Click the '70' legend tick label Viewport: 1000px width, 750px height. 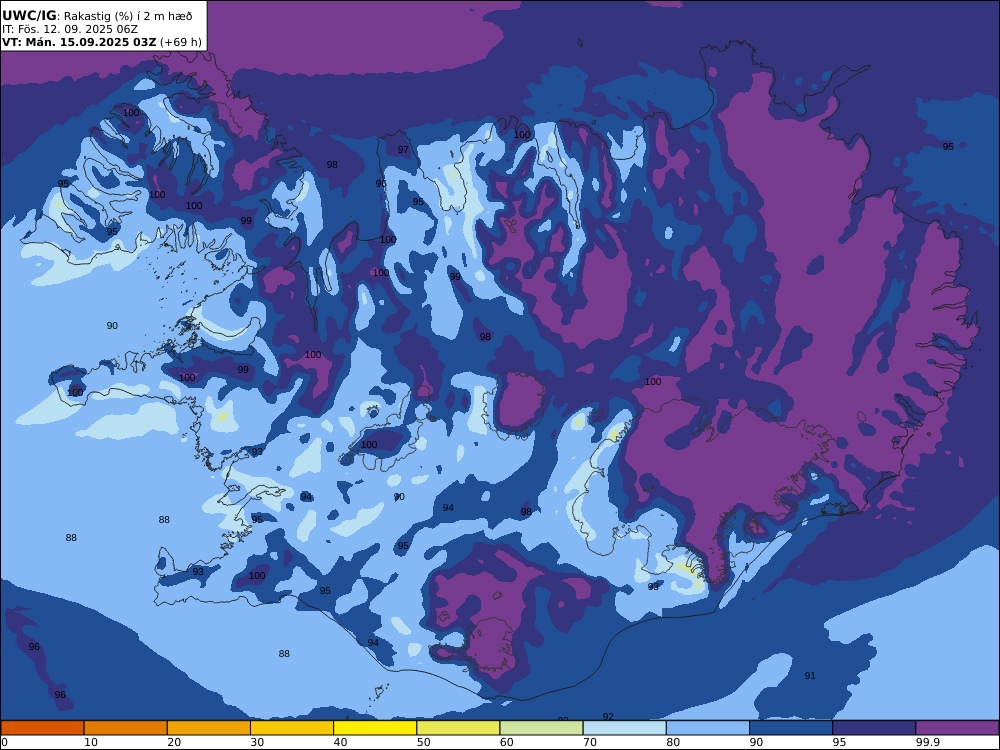[590, 742]
